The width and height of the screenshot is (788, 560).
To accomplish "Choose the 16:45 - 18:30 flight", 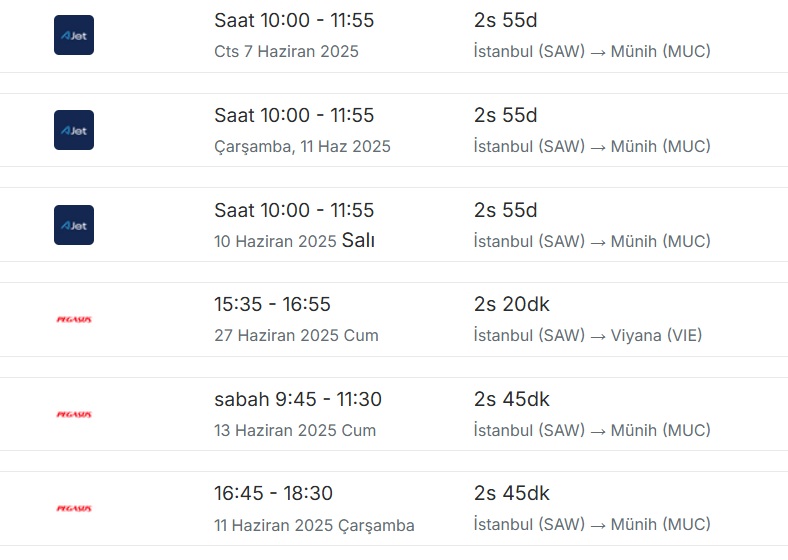I will tap(273, 494).
